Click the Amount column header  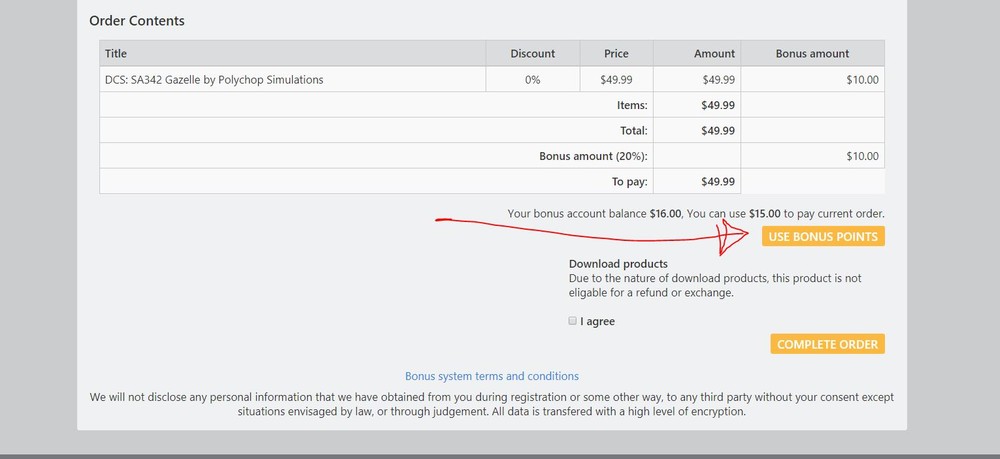(x=714, y=54)
